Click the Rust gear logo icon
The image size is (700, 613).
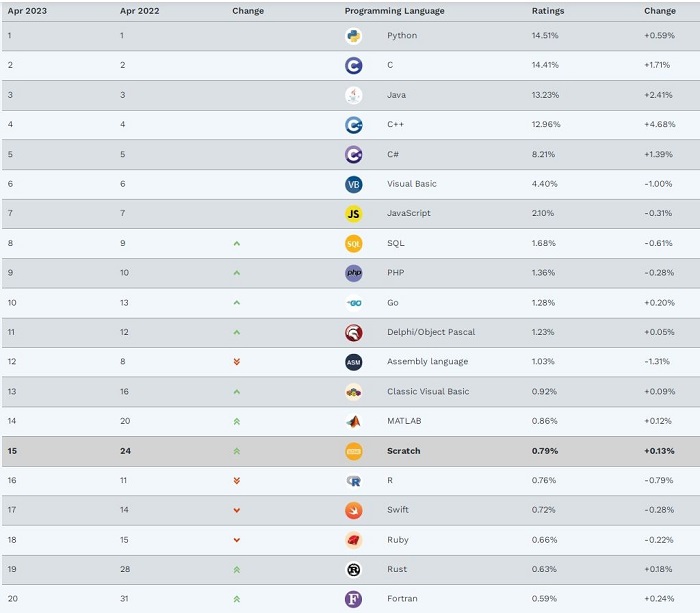coord(354,569)
